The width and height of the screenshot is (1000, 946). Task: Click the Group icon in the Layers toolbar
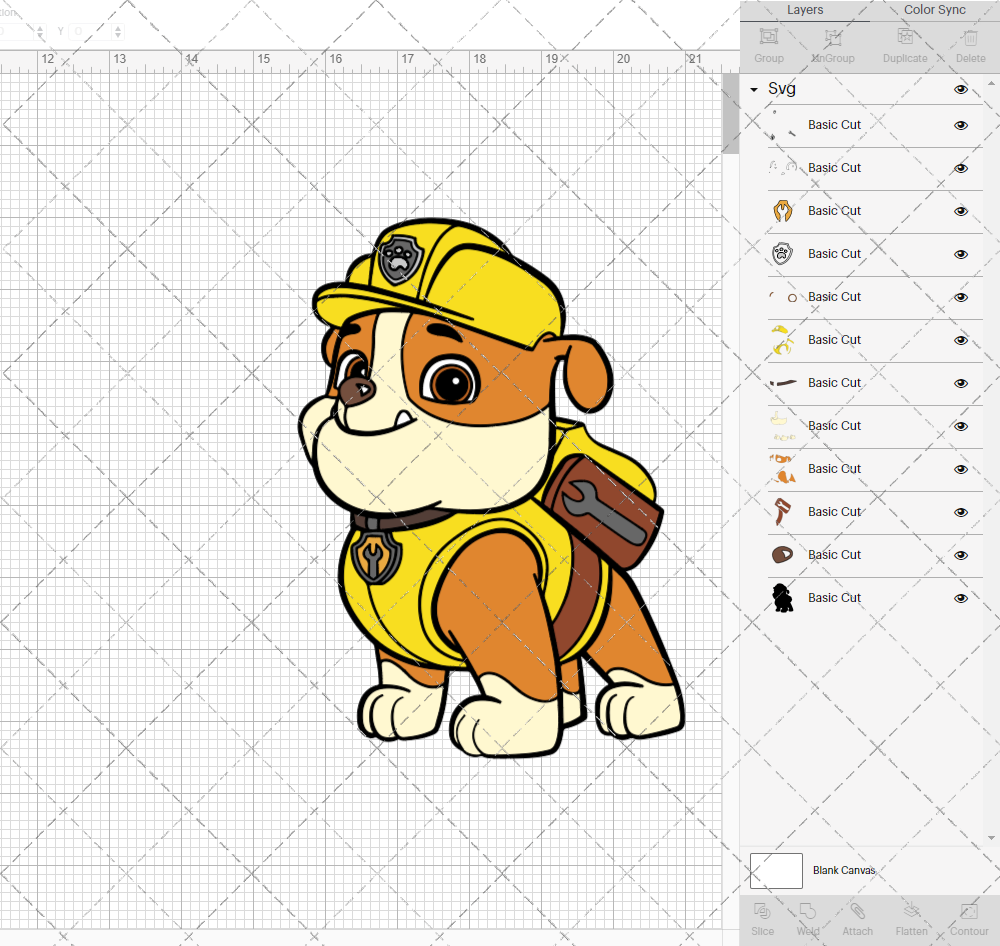coord(768,37)
